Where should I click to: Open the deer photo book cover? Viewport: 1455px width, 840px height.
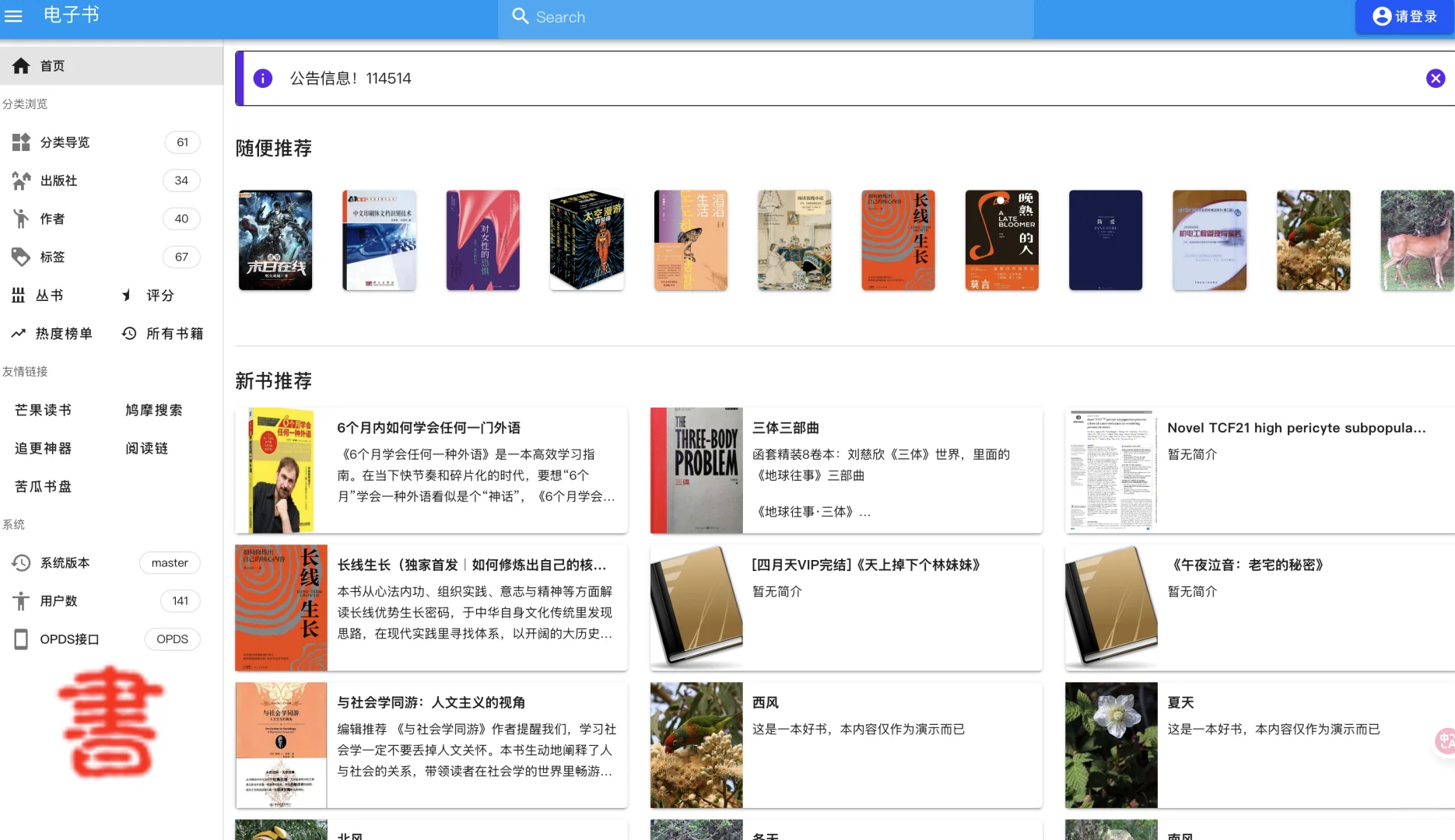click(x=1417, y=240)
